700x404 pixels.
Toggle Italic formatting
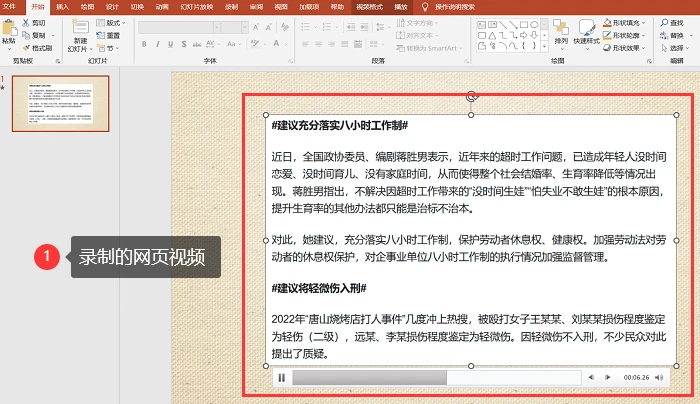(157, 44)
